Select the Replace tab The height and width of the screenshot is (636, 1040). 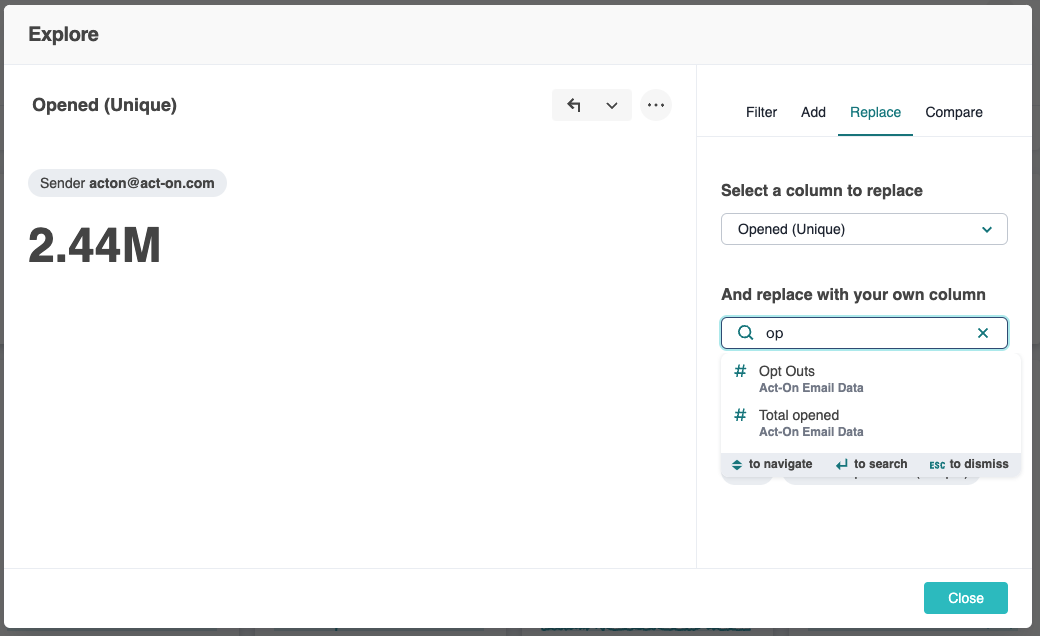tap(876, 112)
